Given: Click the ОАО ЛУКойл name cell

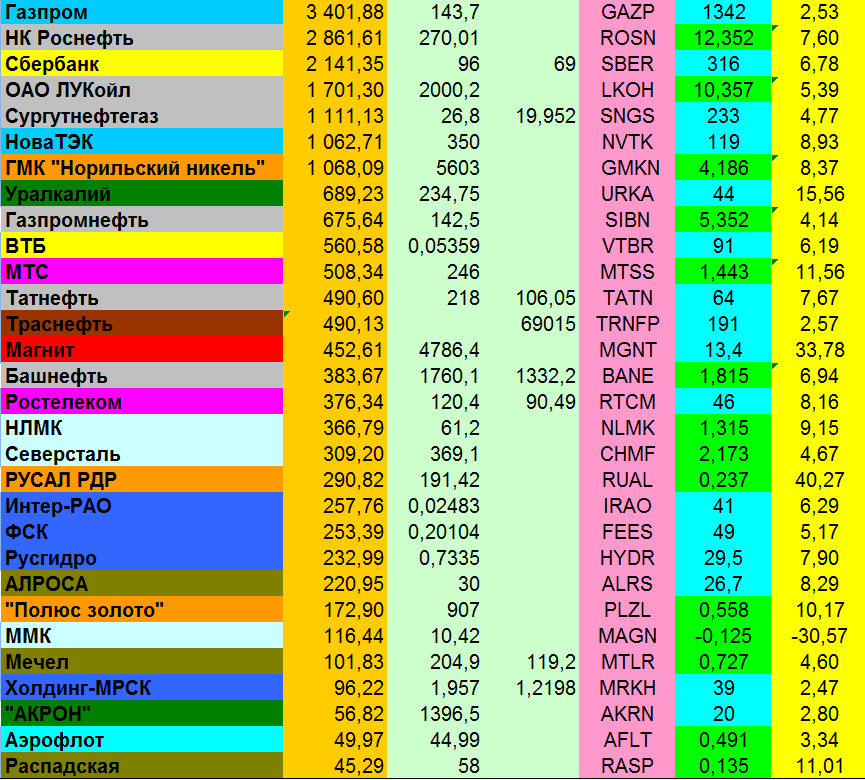Looking at the screenshot, I should (142, 89).
